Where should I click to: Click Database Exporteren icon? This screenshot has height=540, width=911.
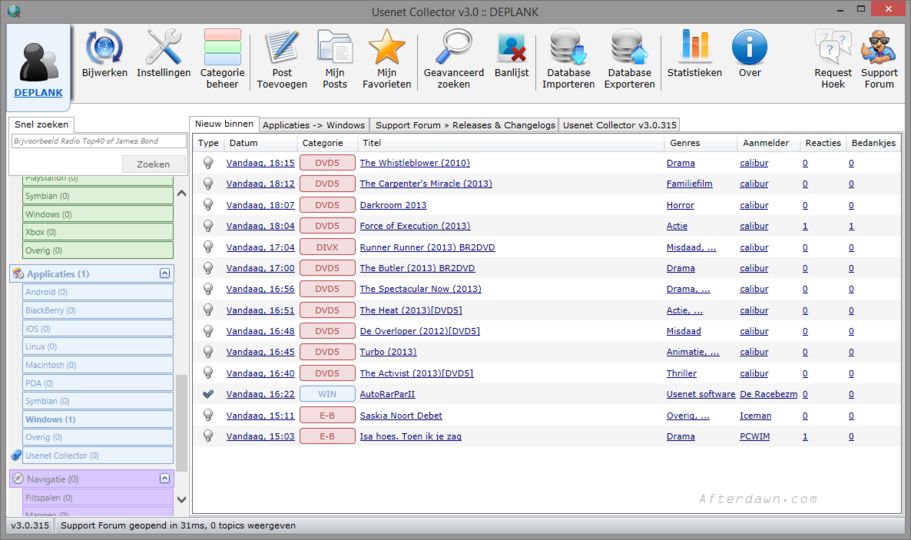629,47
